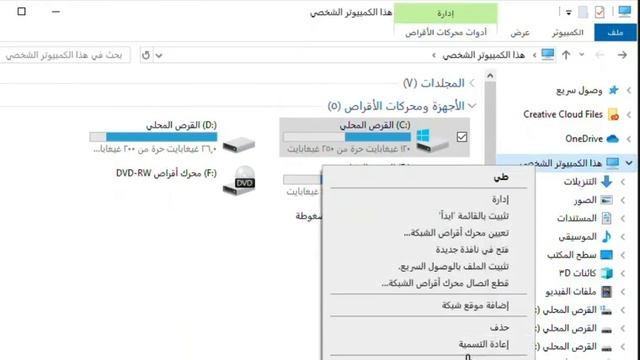The width and height of the screenshot is (640, 360).
Task: Click the C: drive free space text
Action: 349,149
